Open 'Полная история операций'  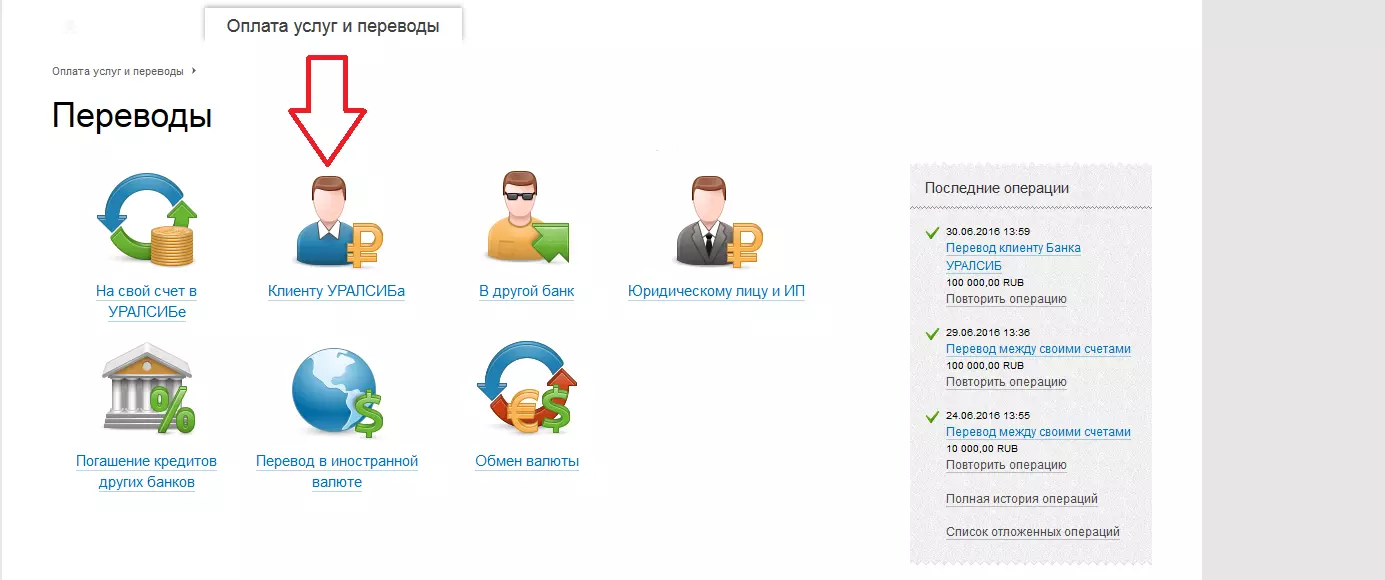(x=1022, y=499)
